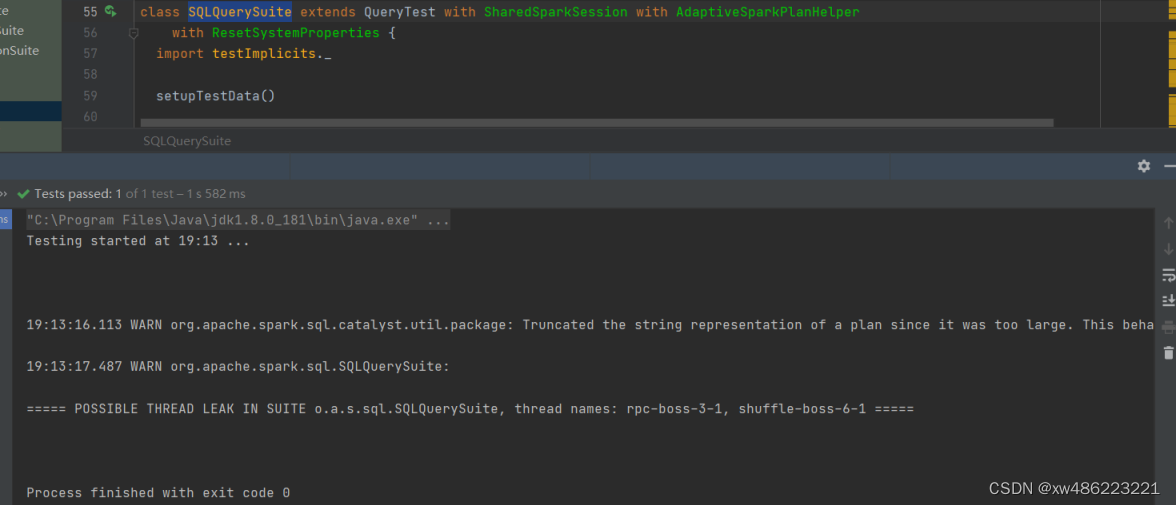Select the highlighted SQLQuerySuite class name

(x=240, y=12)
